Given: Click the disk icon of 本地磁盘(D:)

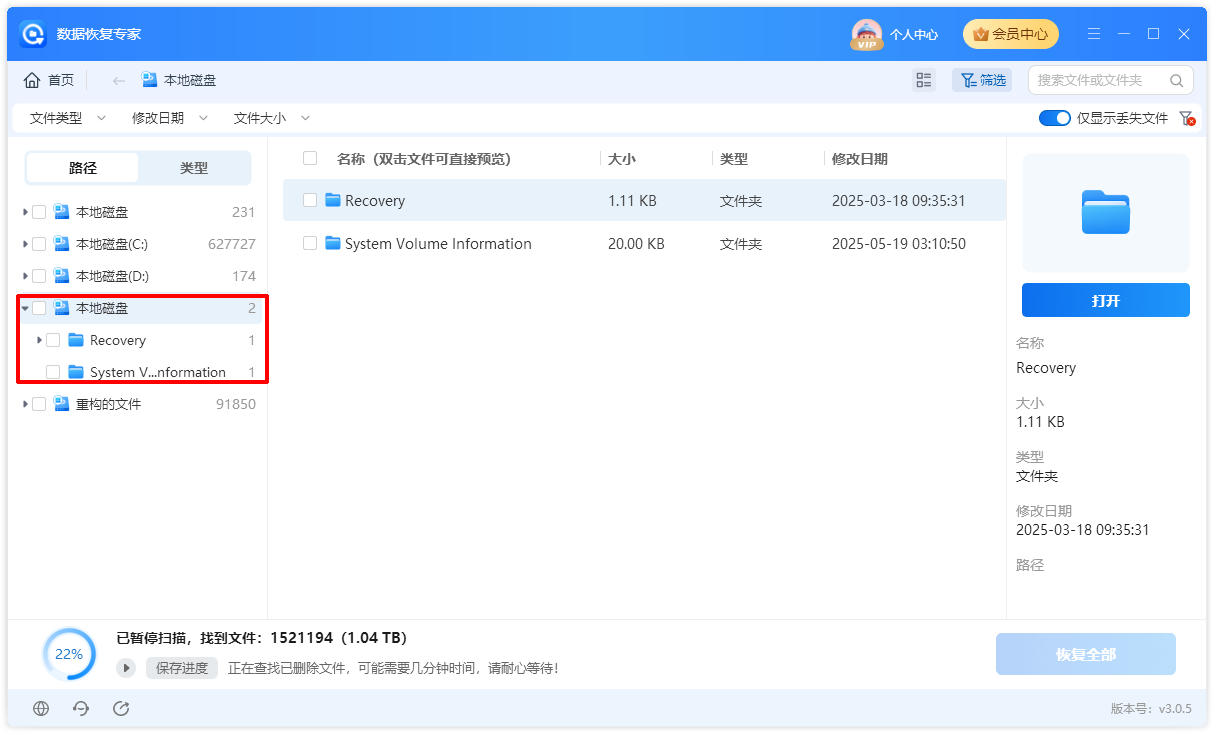Looking at the screenshot, I should pos(62,276).
